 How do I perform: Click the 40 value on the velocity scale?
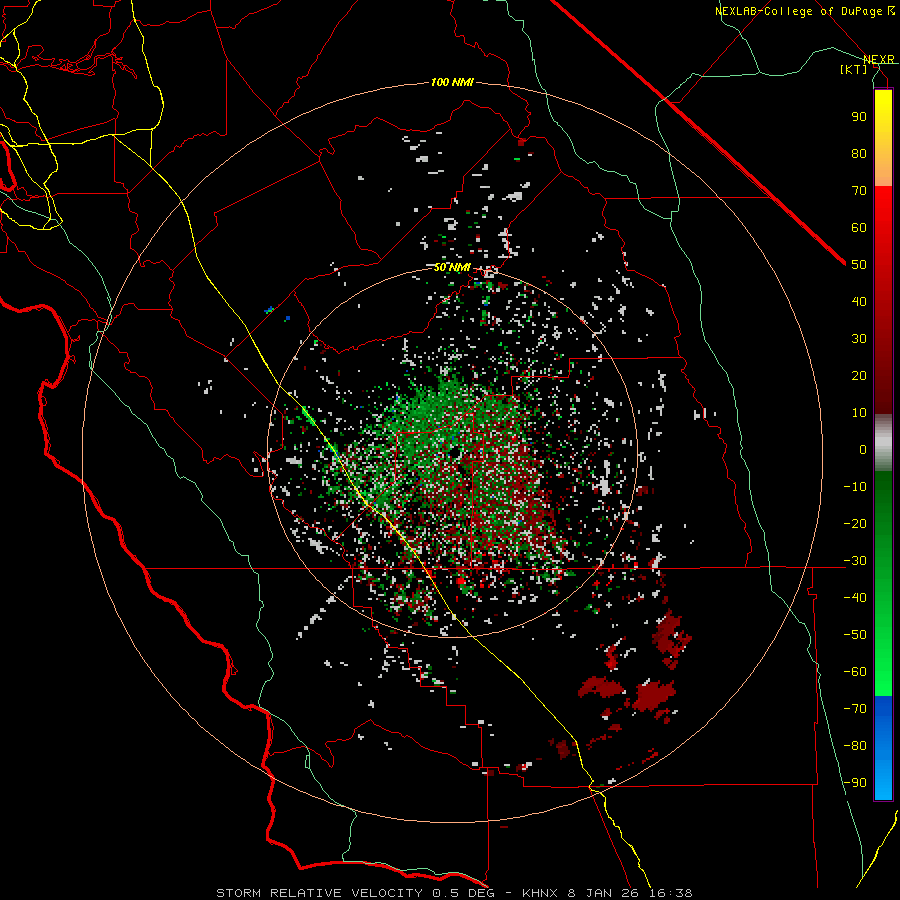click(x=859, y=301)
